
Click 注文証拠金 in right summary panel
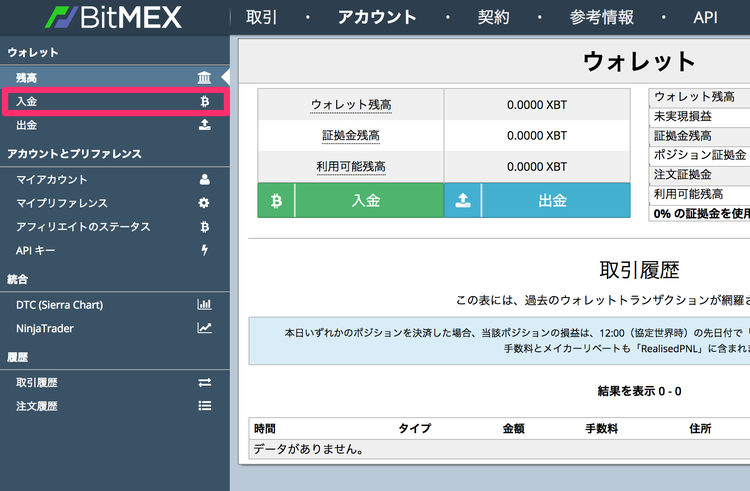click(x=683, y=175)
